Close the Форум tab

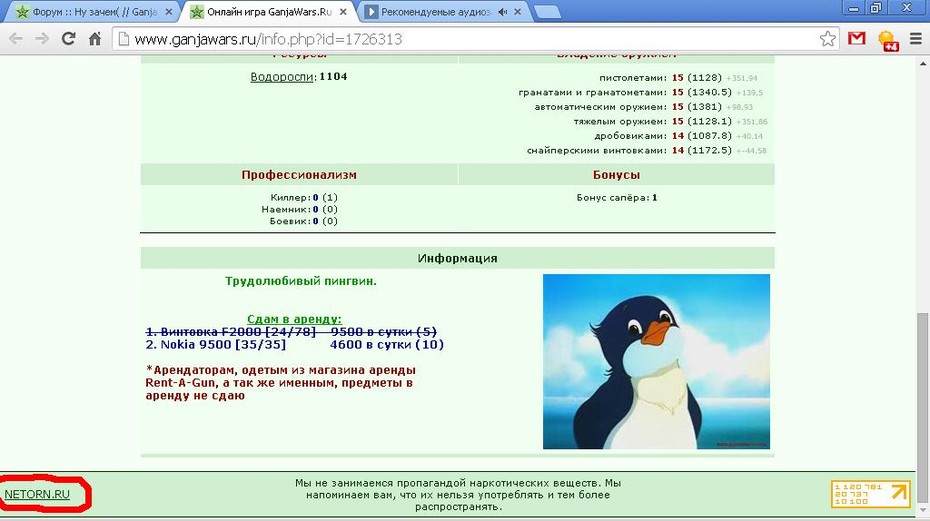[168, 12]
